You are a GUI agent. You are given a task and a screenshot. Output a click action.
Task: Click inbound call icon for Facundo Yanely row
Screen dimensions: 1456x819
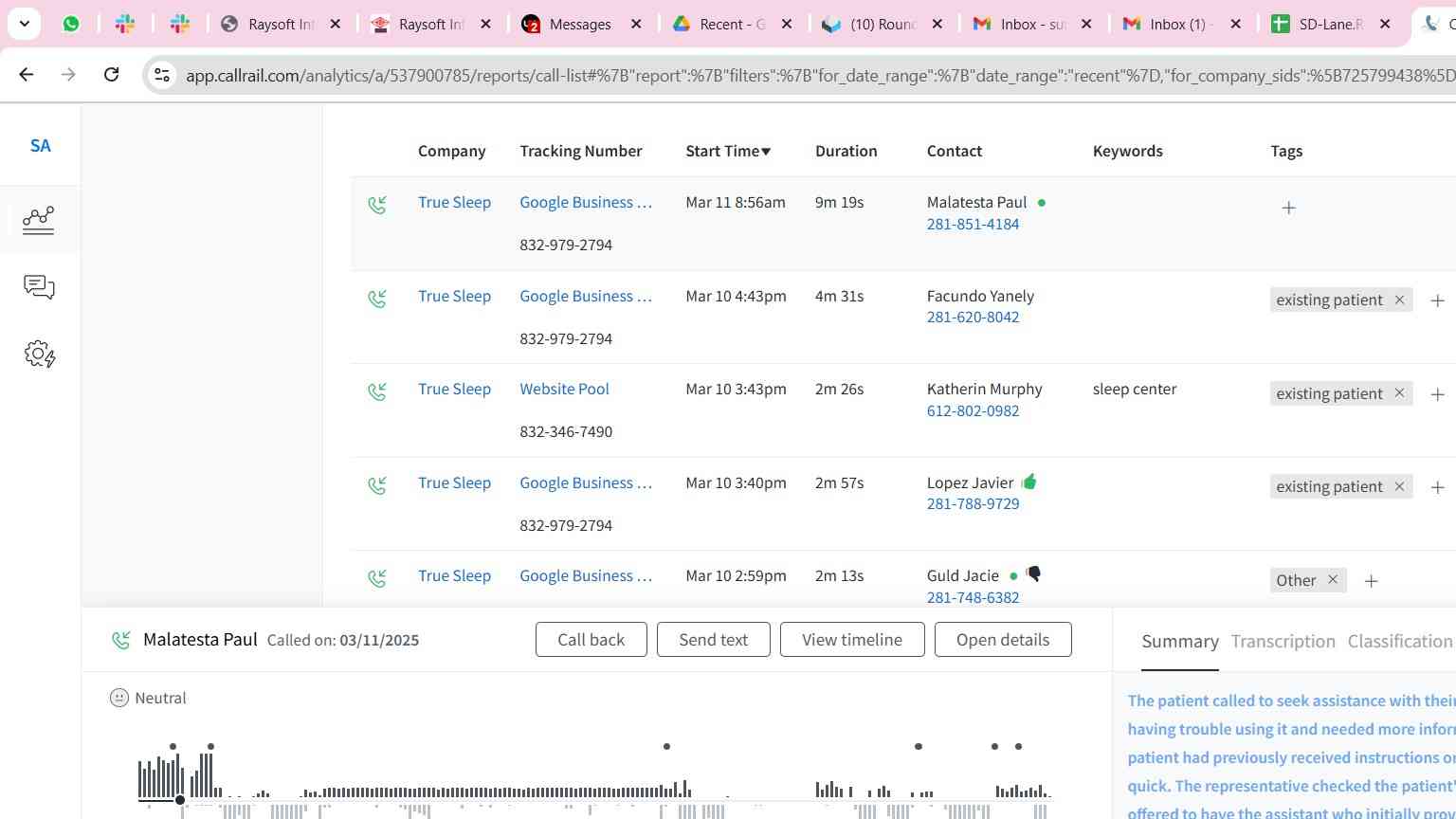(377, 299)
